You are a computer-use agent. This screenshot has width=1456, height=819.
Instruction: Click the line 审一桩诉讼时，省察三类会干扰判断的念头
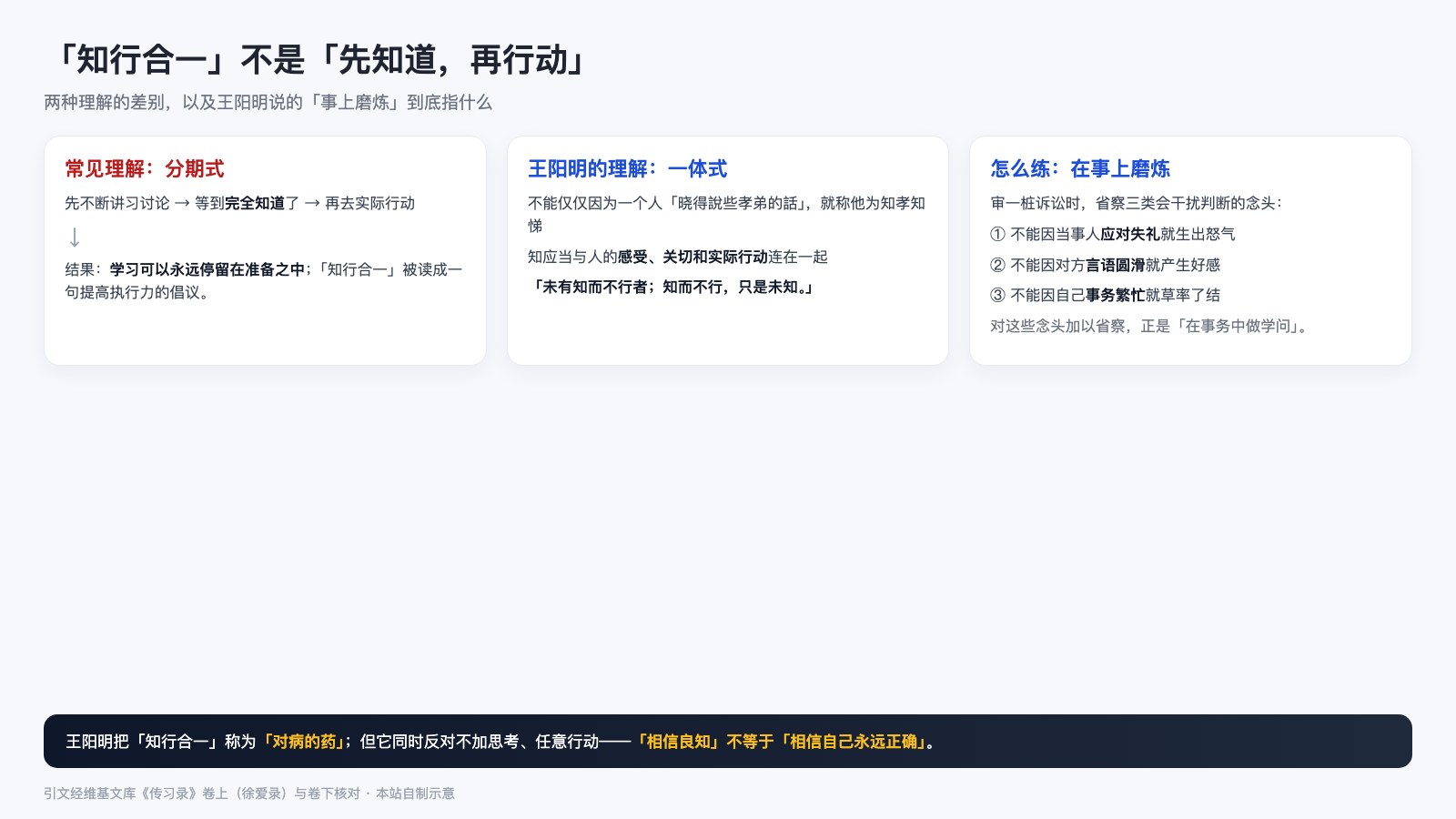click(x=1137, y=203)
